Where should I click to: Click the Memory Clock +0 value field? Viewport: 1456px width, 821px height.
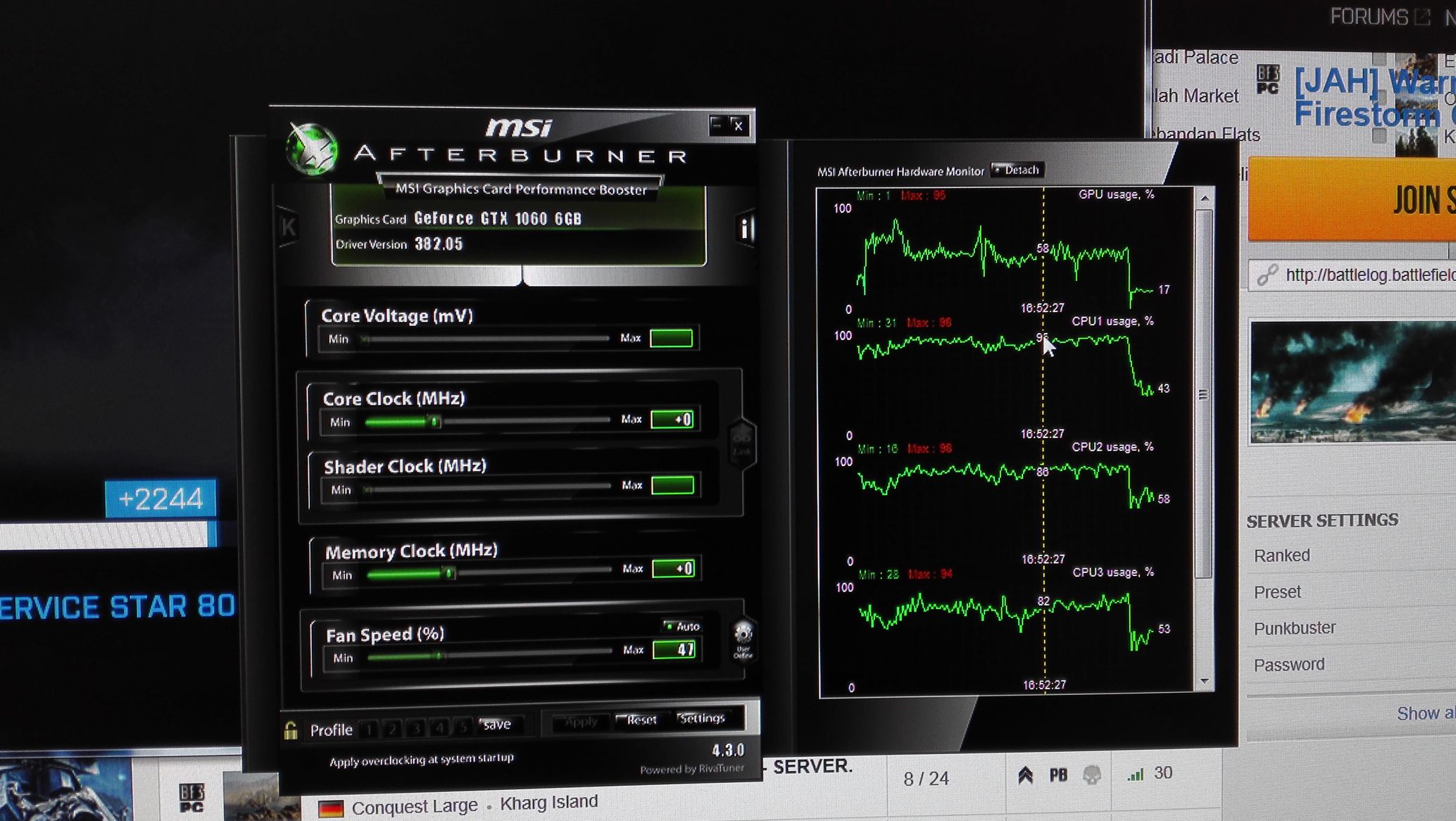click(x=674, y=568)
